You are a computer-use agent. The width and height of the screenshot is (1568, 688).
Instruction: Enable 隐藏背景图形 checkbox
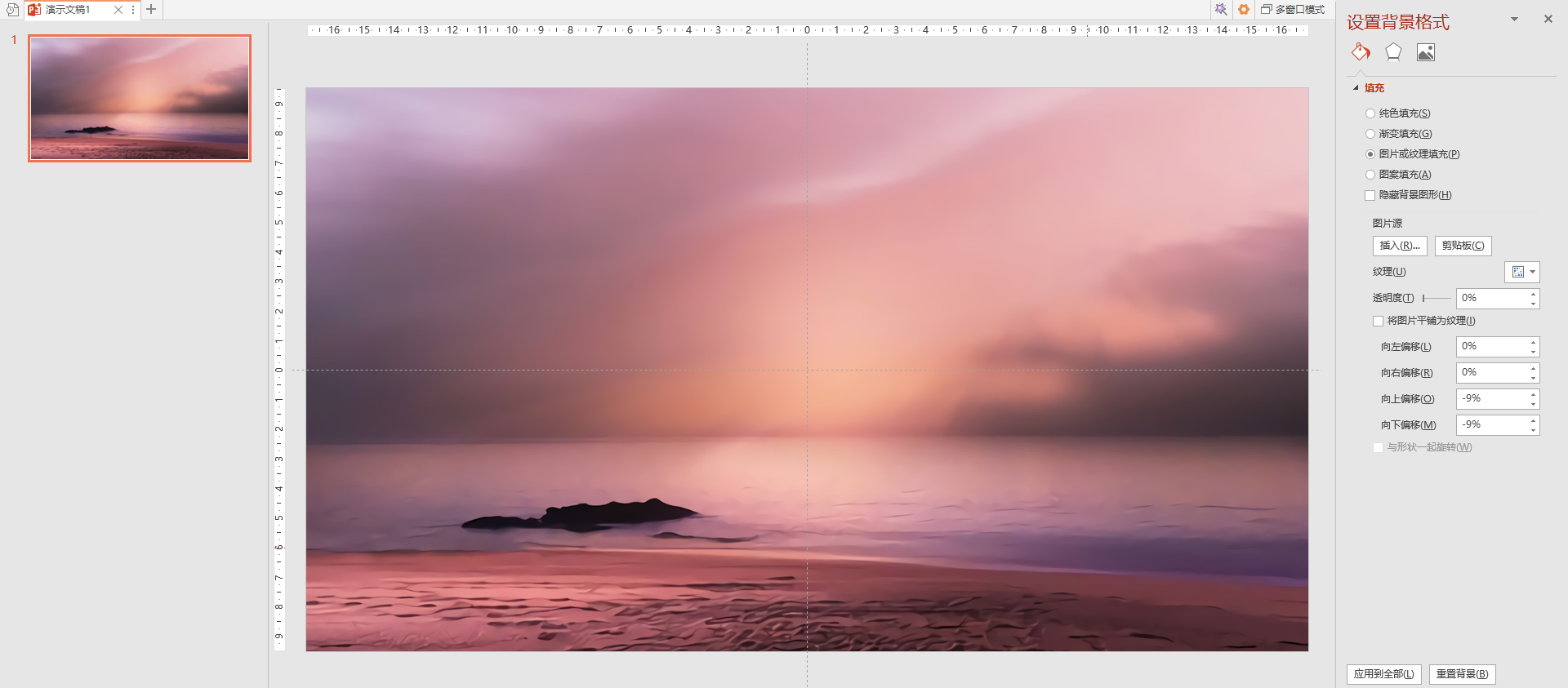pos(1370,195)
